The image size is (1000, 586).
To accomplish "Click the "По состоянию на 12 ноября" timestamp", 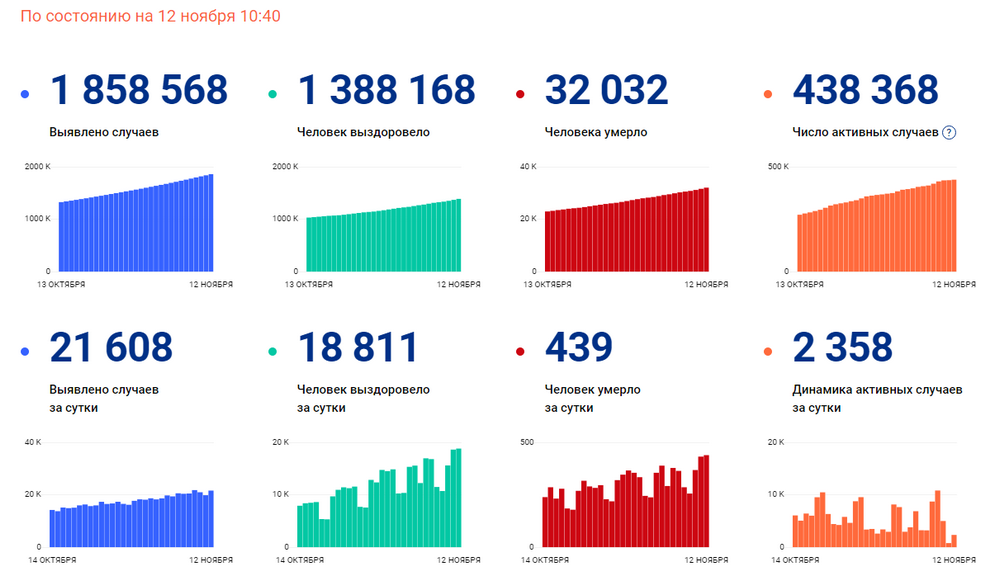I will (x=150, y=17).
